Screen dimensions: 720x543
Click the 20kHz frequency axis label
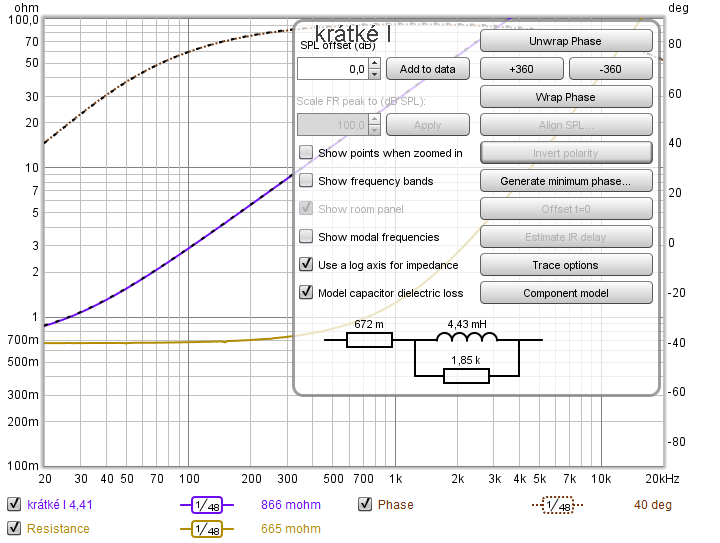662,479
